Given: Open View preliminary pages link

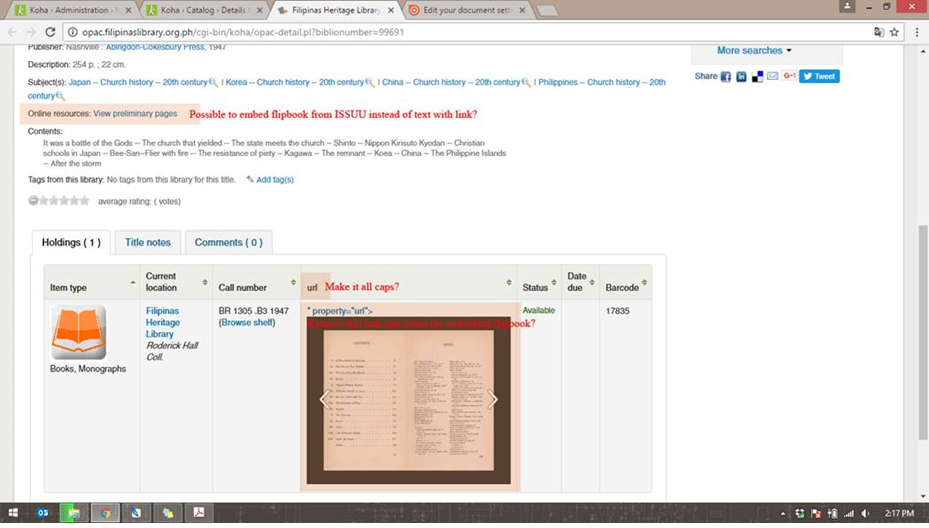Looking at the screenshot, I should coord(135,114).
